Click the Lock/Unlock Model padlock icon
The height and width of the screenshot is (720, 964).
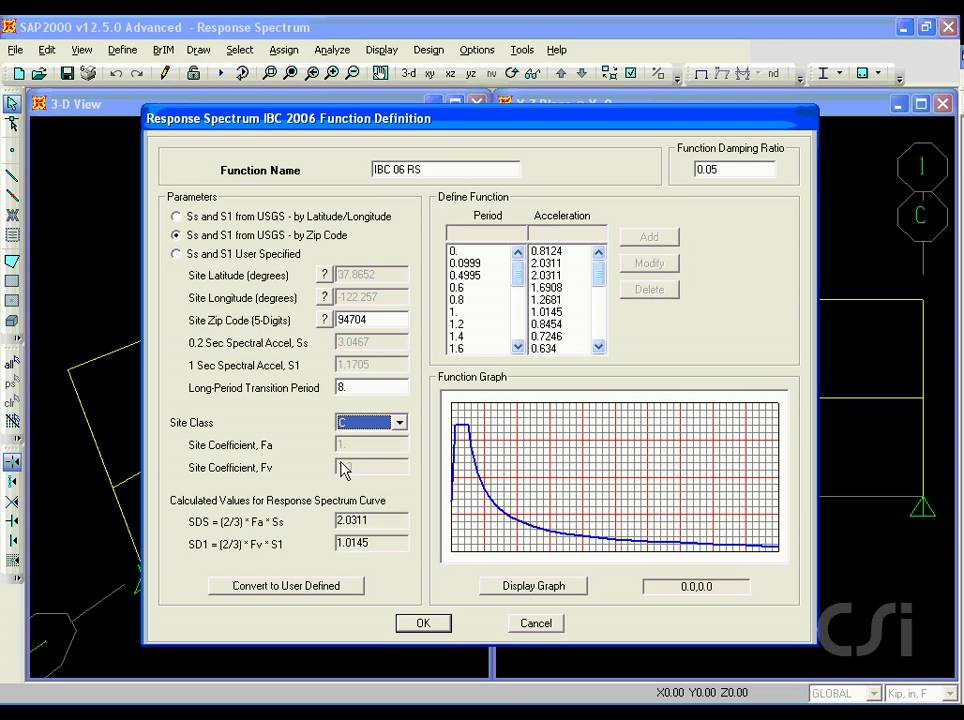(193, 73)
